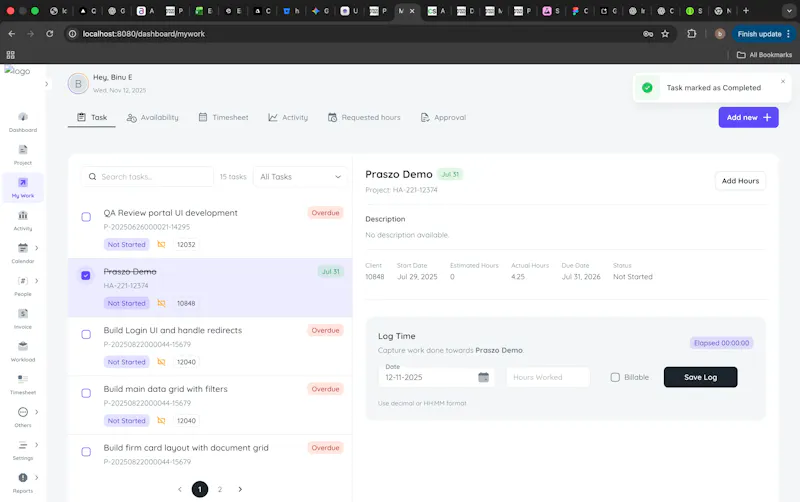
Task: Click non-billable icon on Build Login UI task
Action: pos(161,362)
